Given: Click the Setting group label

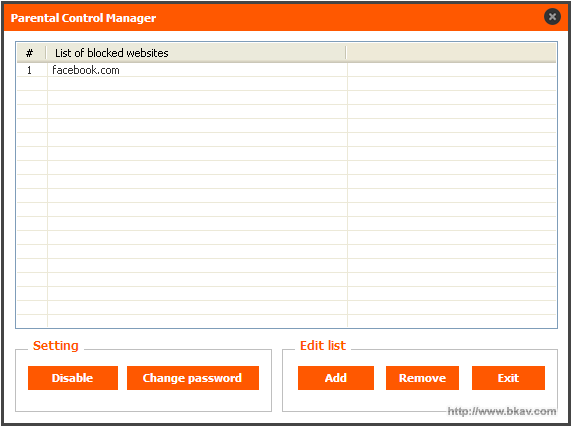Looking at the screenshot, I should click(x=56, y=345).
